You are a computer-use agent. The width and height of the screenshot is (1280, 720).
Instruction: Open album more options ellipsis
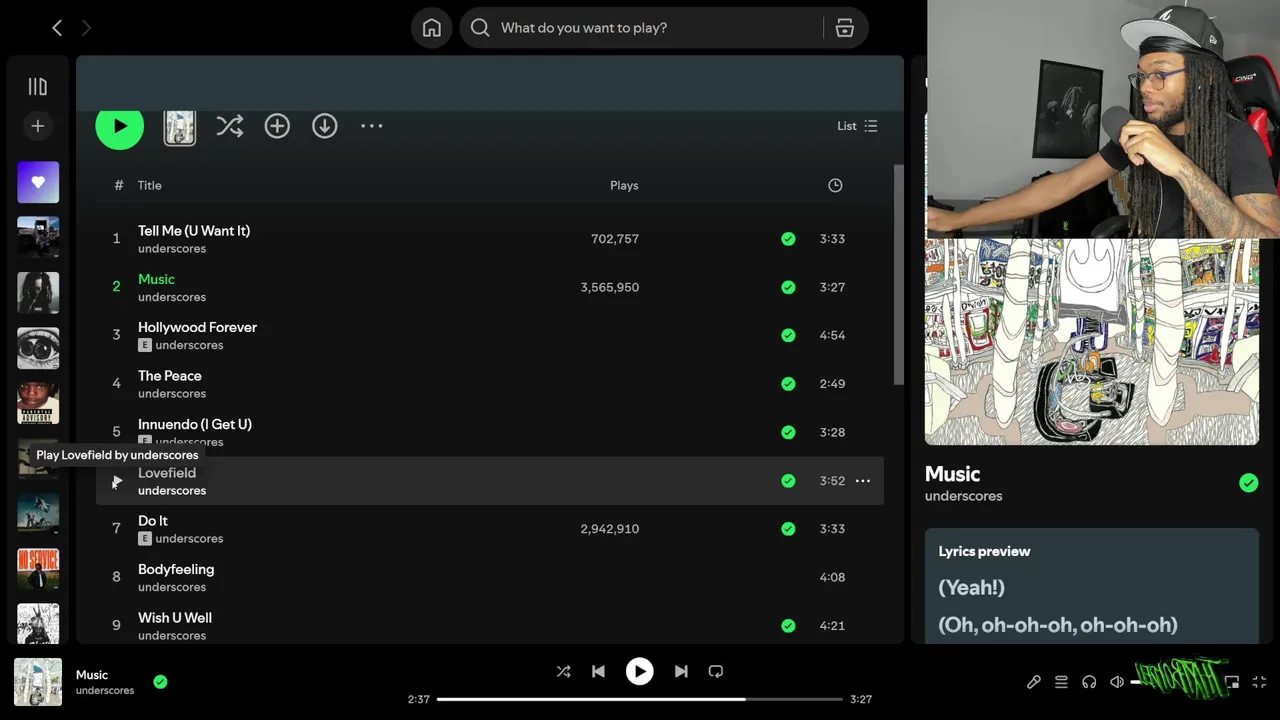click(x=372, y=126)
